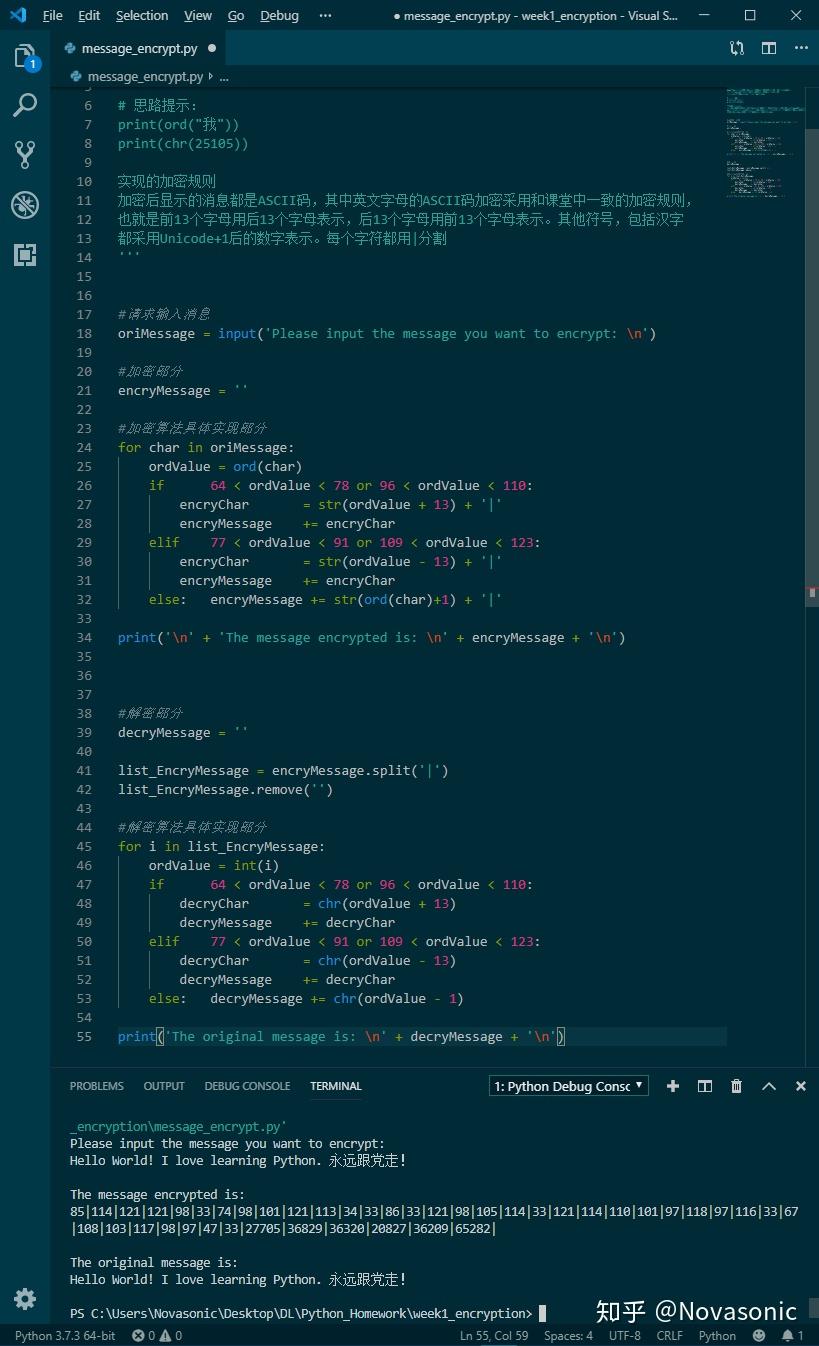Change the Python language mode
This screenshot has width=819, height=1346.
pyautogui.click(x=717, y=1336)
